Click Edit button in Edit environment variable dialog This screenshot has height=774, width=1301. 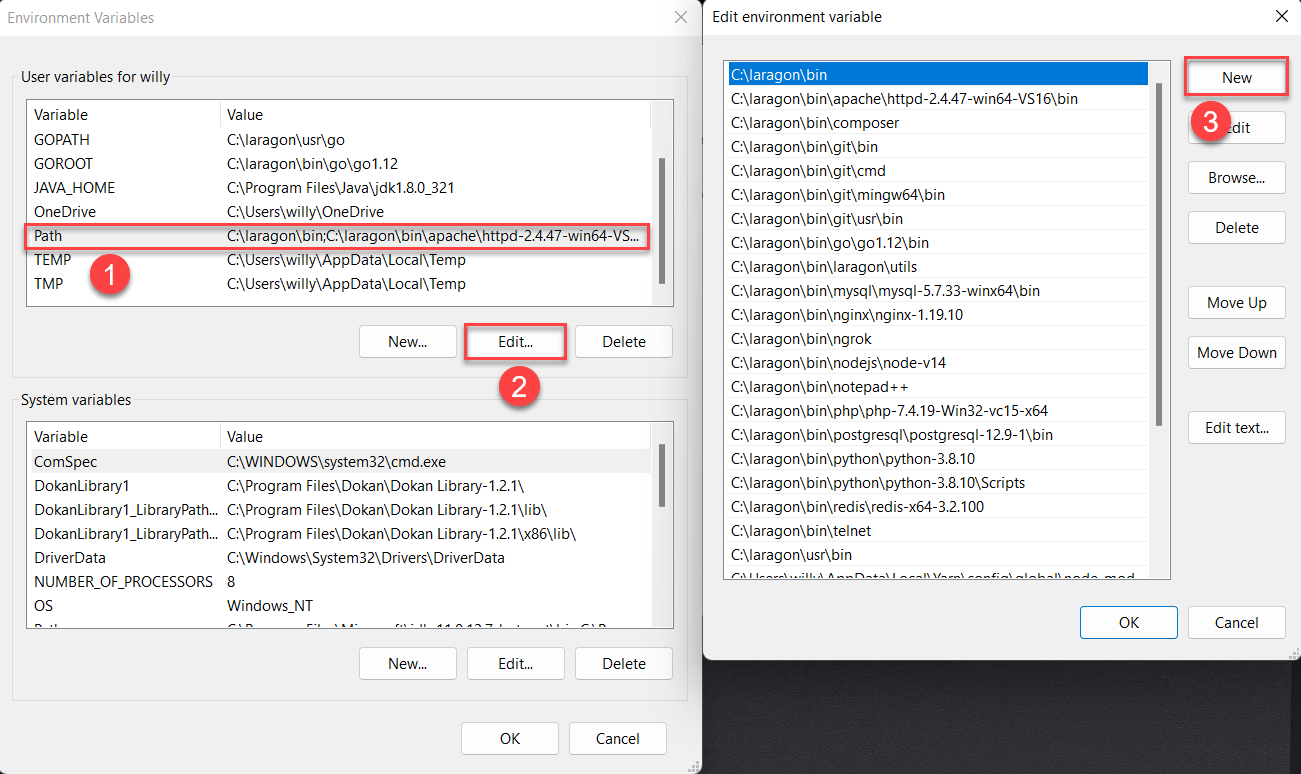pos(1237,128)
